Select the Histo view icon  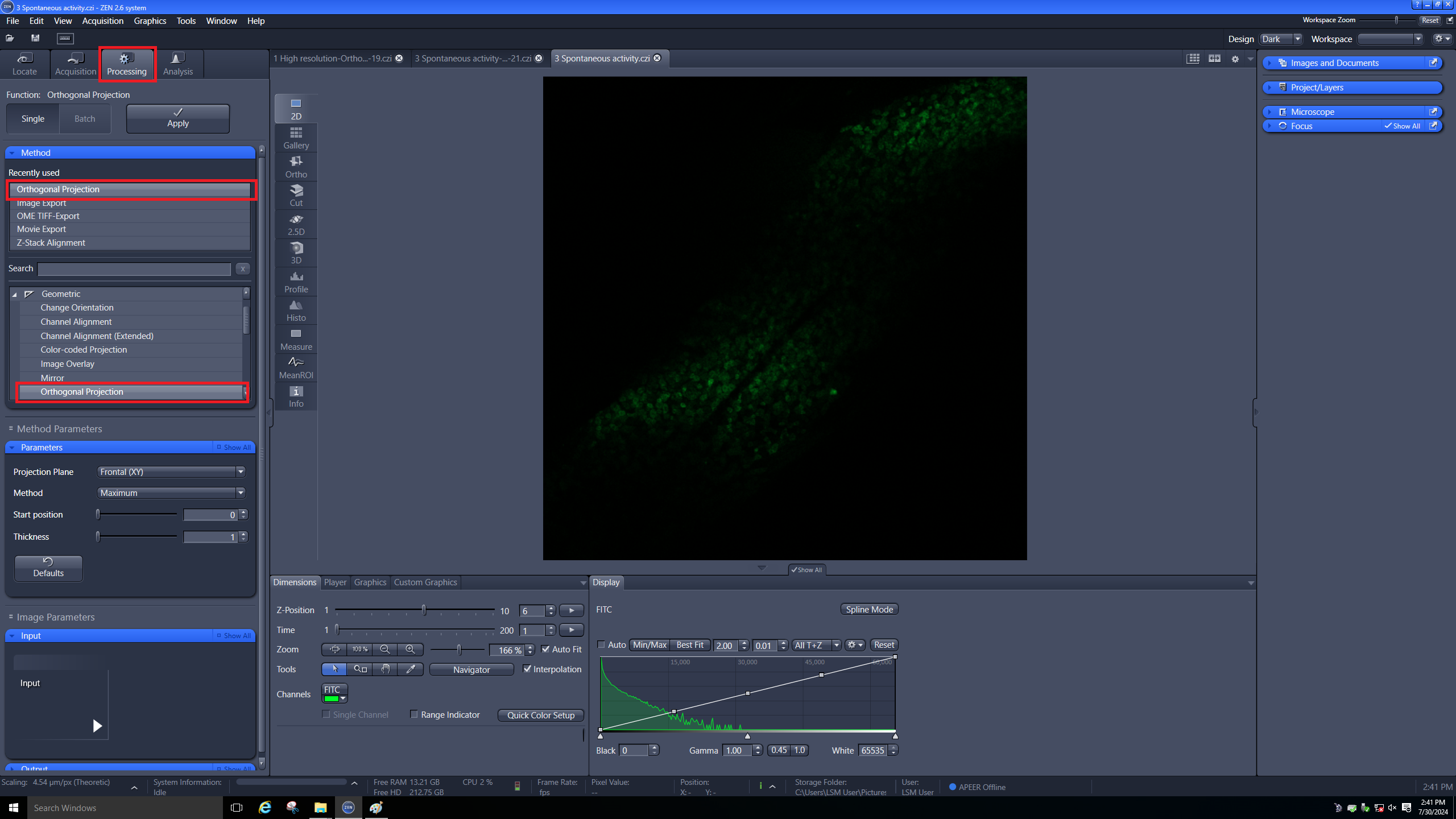pos(296,310)
